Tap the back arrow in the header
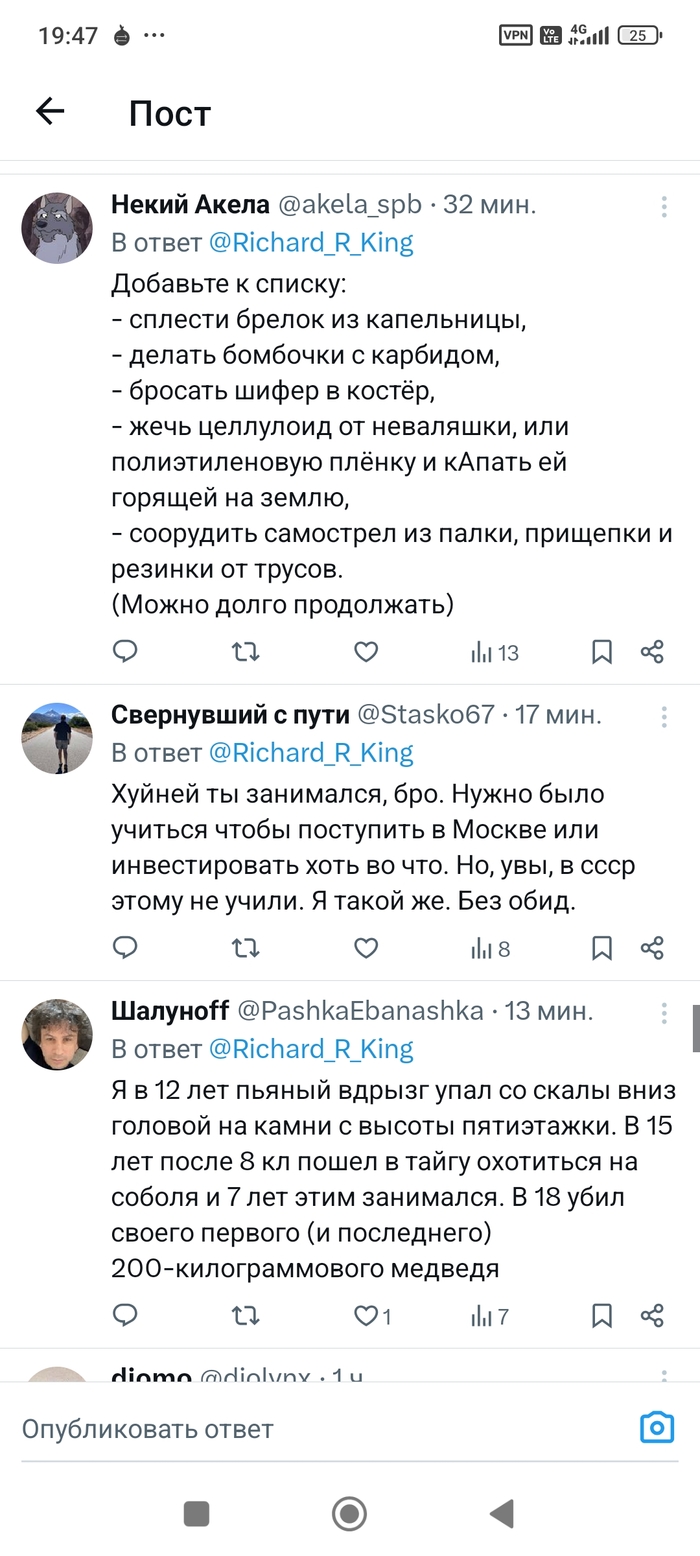700x1556 pixels. click(50, 112)
